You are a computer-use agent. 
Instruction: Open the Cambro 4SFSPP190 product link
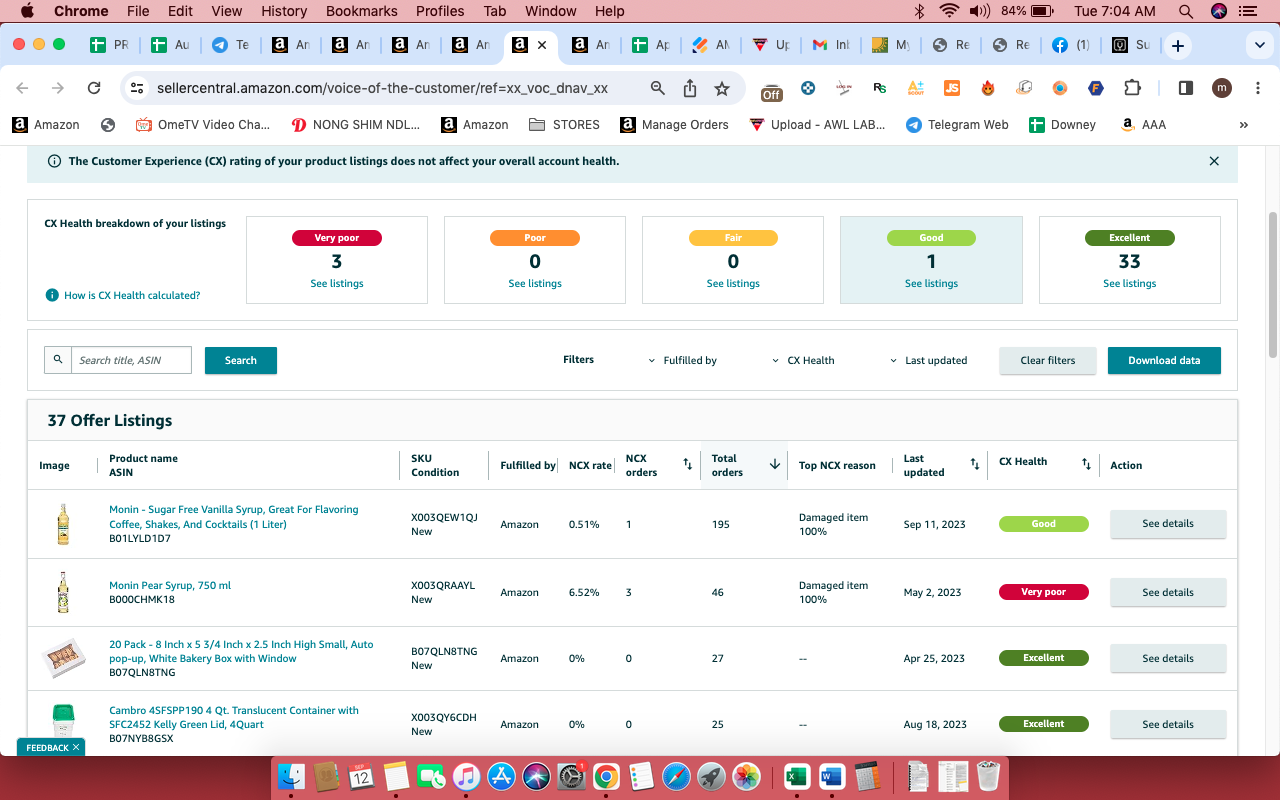tap(234, 717)
